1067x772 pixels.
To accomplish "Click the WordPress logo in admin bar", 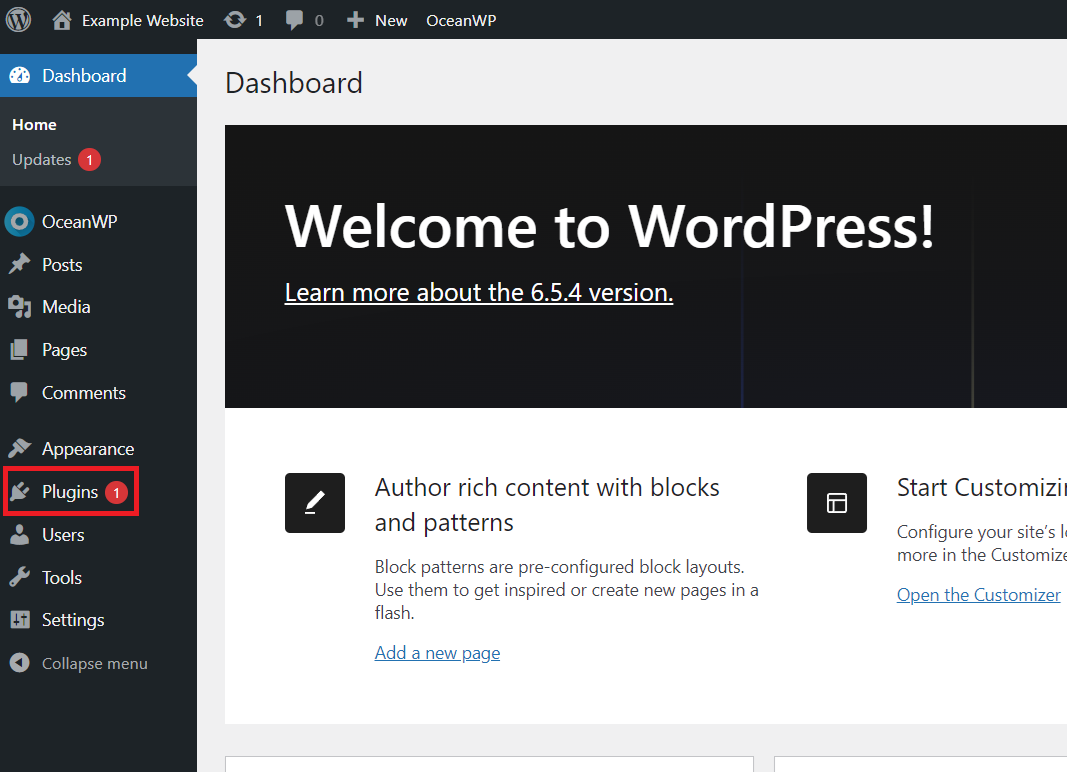I will (19, 19).
